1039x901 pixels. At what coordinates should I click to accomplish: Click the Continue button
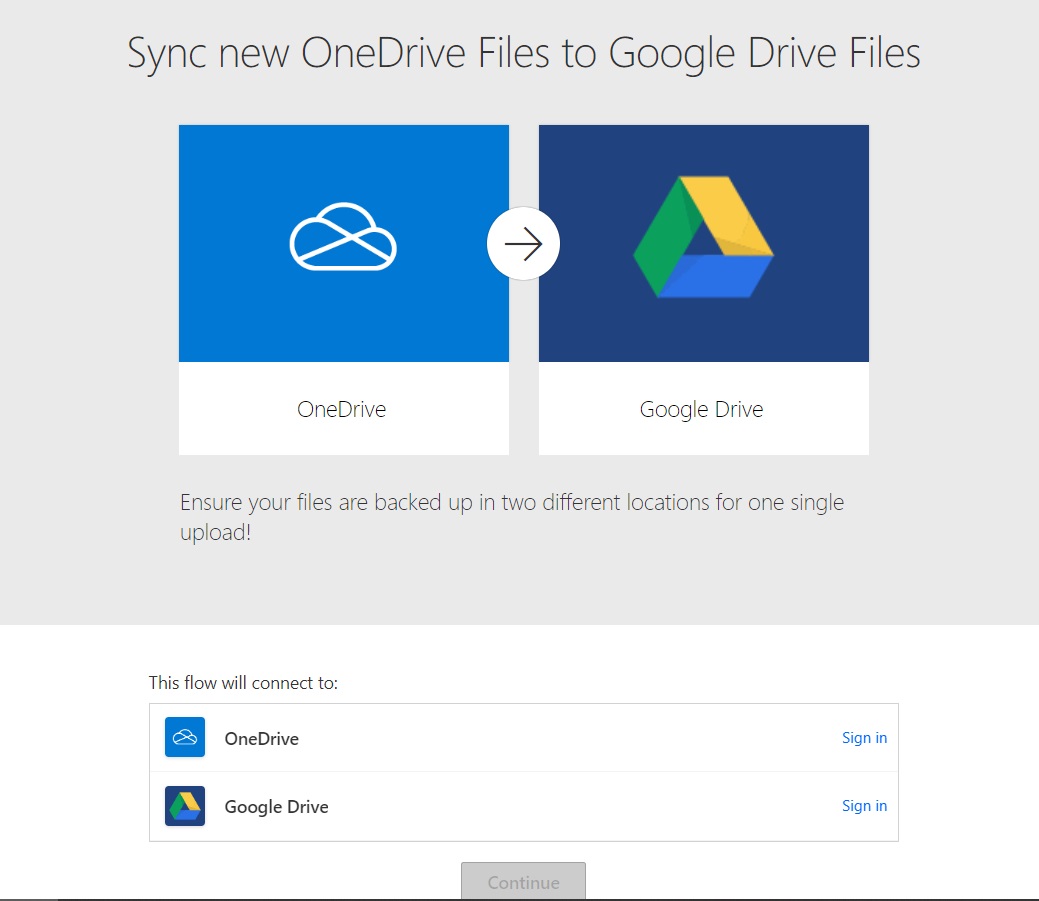tap(523, 881)
